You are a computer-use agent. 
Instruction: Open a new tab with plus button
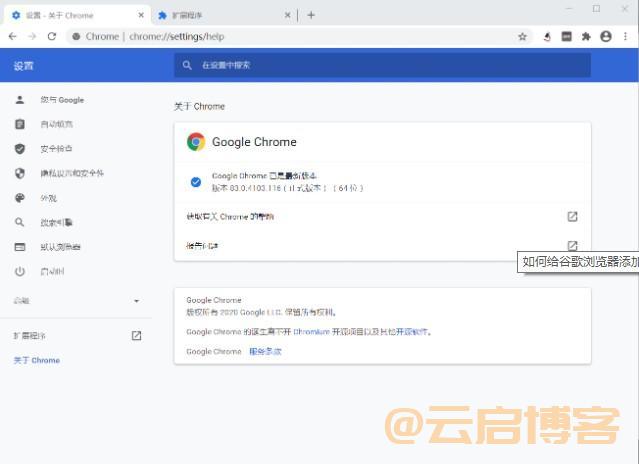tap(311, 15)
